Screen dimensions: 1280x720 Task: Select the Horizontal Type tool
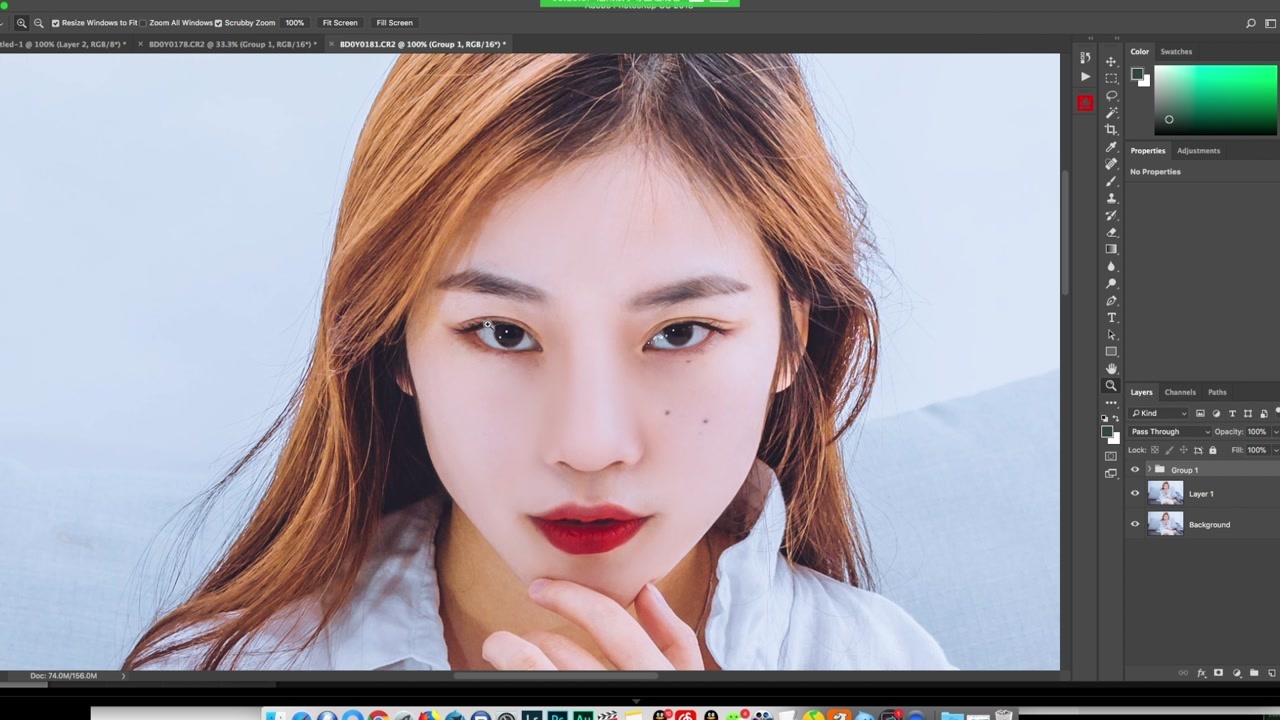click(x=1111, y=318)
